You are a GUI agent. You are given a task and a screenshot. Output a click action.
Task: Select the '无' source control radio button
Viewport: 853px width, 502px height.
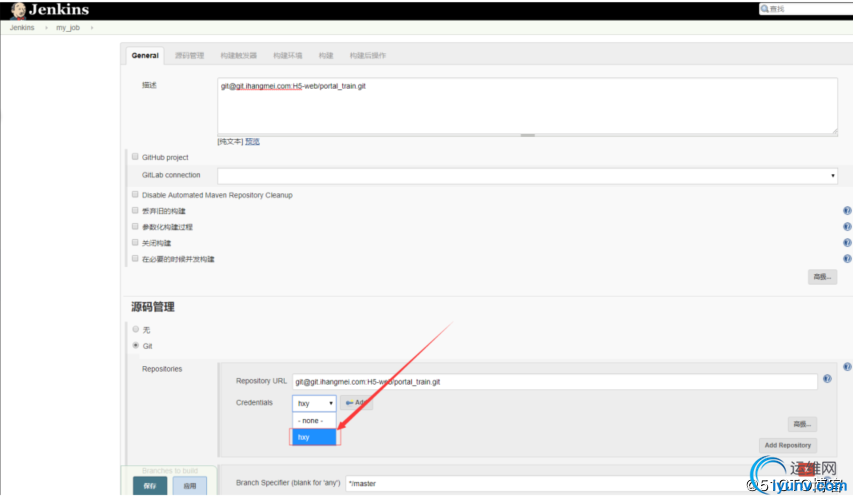tap(135, 329)
